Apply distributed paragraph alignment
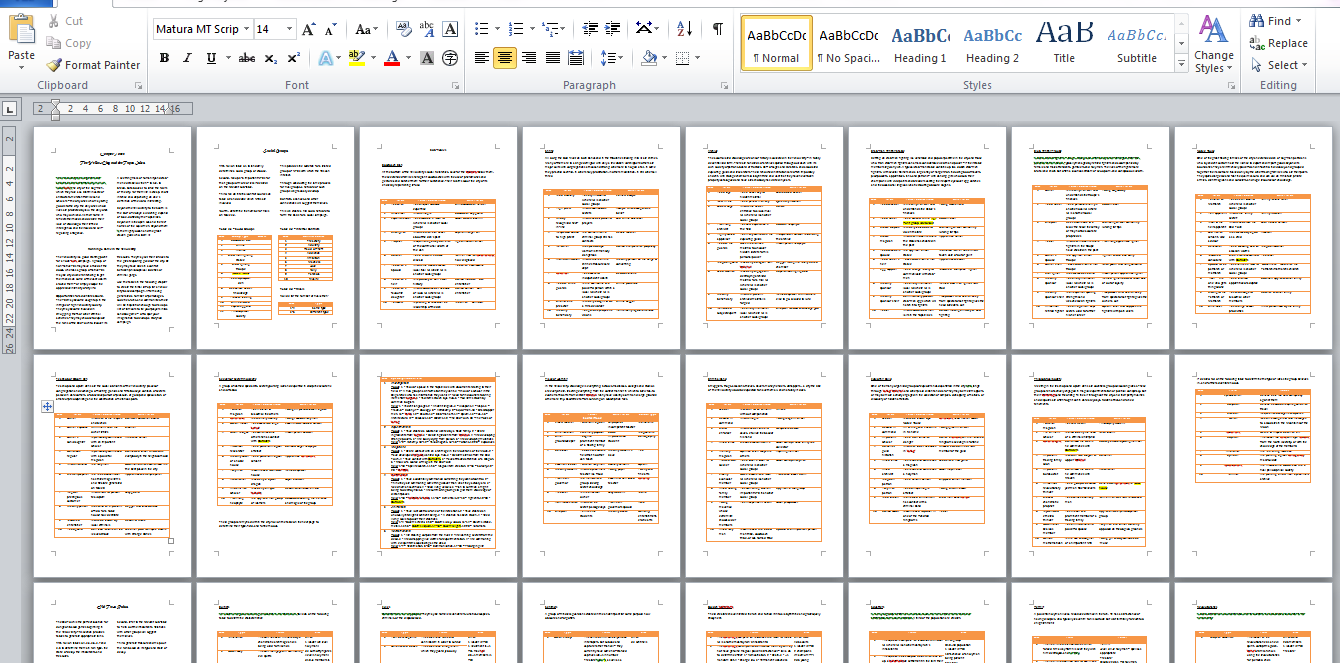The image size is (1340, 663). tap(576, 58)
